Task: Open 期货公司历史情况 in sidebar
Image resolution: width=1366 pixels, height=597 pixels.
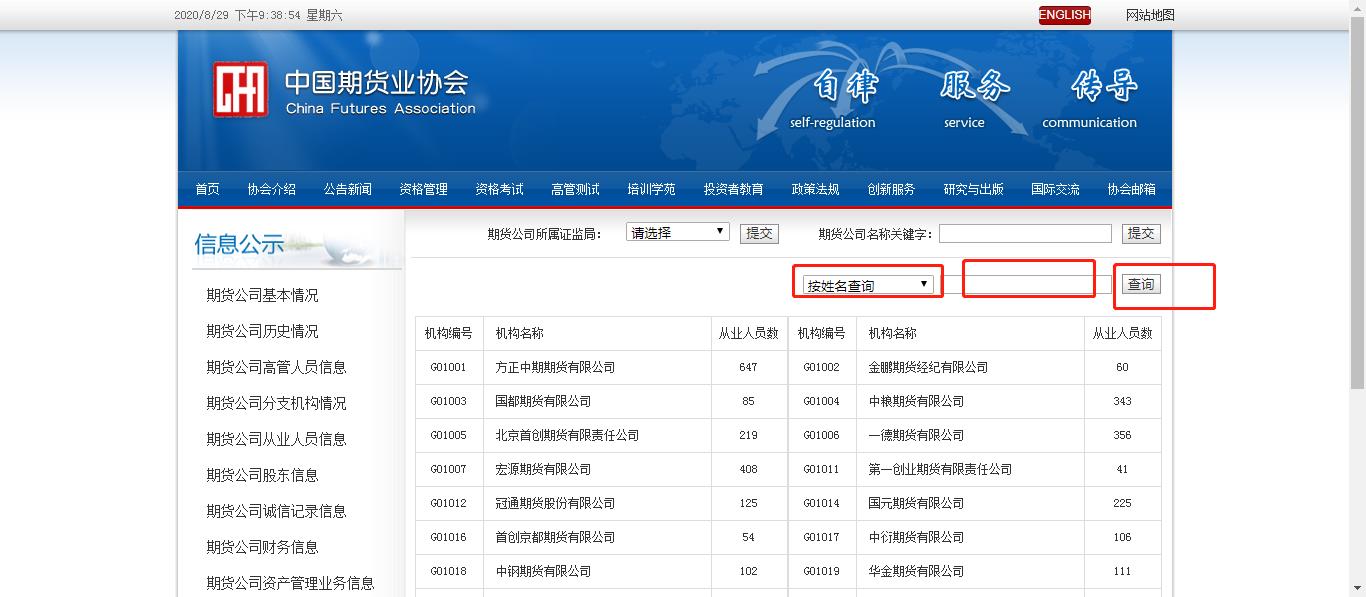Action: coord(263,331)
